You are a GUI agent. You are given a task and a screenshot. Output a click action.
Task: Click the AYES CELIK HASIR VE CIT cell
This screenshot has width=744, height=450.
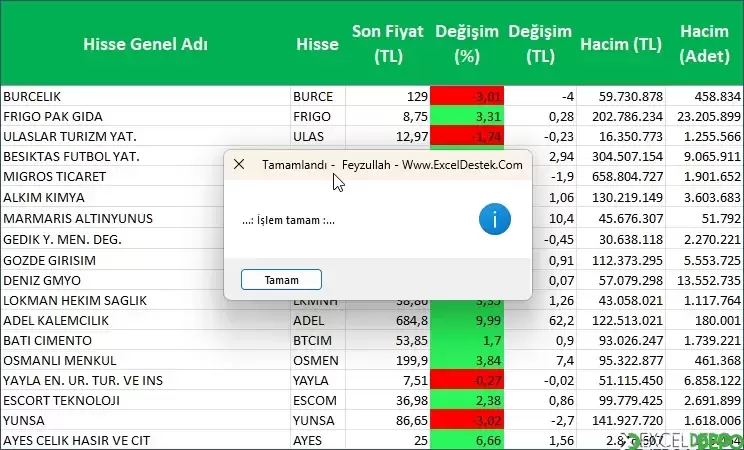145,440
